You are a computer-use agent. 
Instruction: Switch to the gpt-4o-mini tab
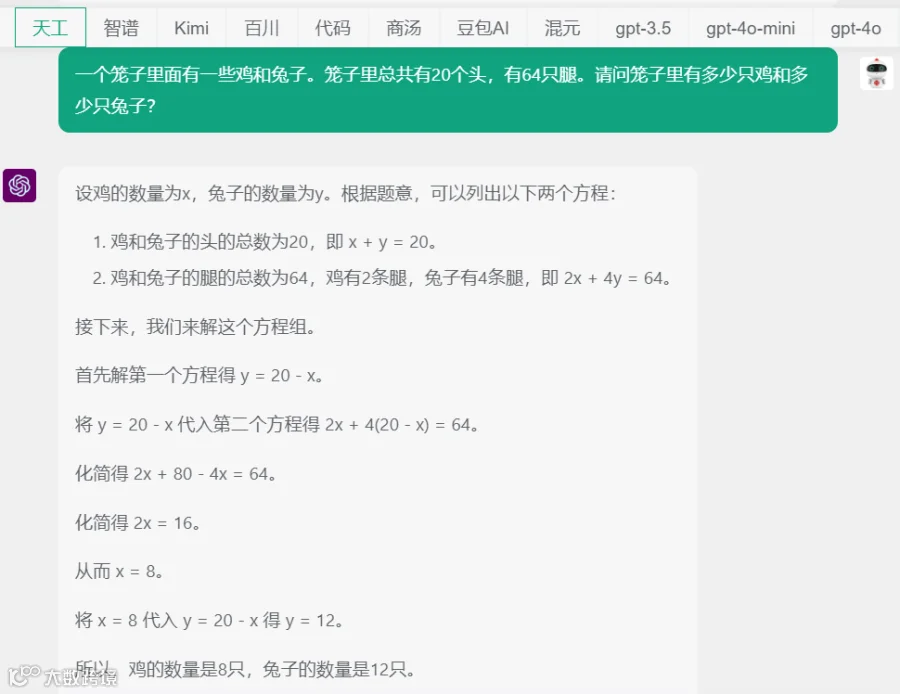(750, 28)
